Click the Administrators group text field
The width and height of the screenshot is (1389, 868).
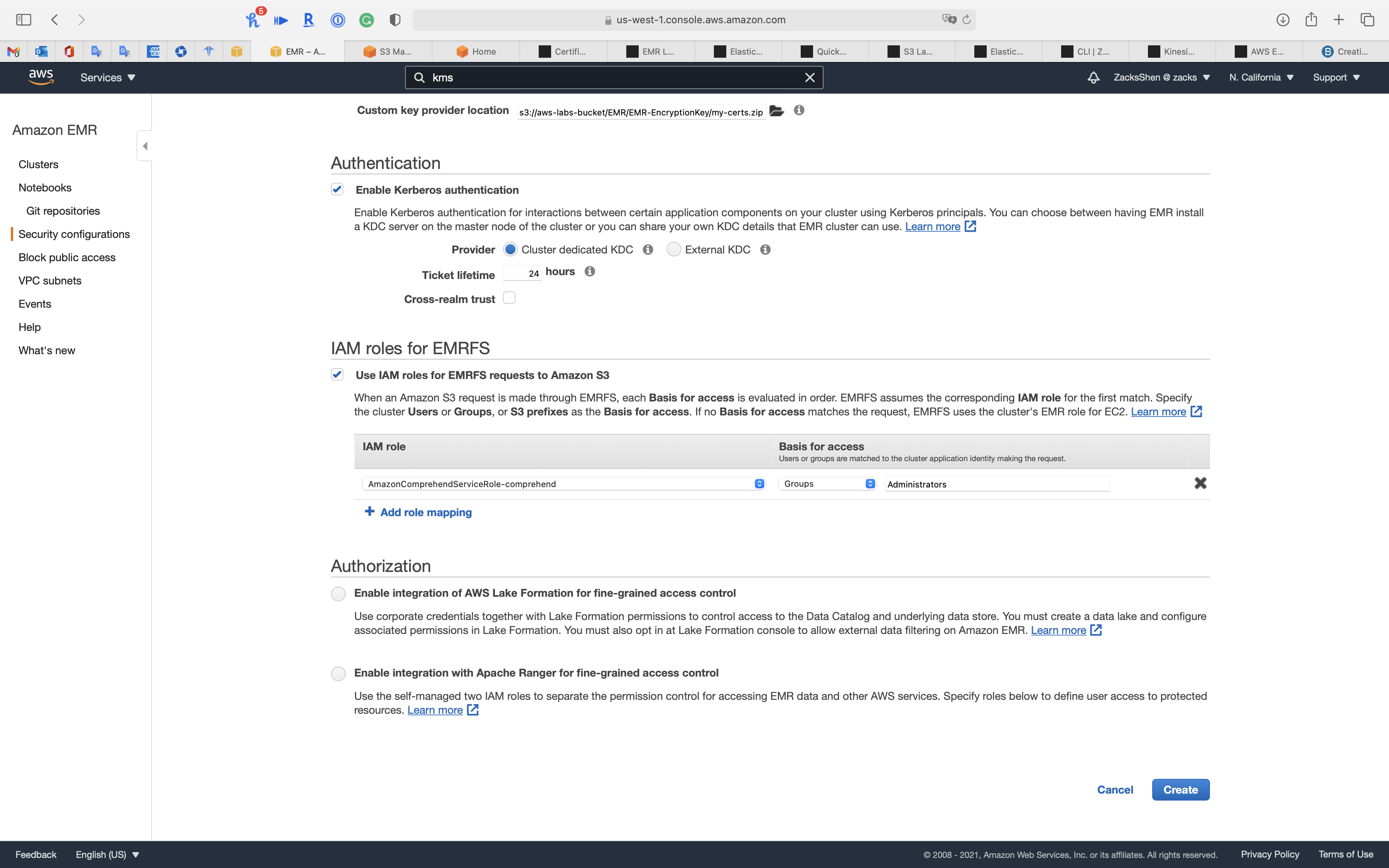[996, 484]
